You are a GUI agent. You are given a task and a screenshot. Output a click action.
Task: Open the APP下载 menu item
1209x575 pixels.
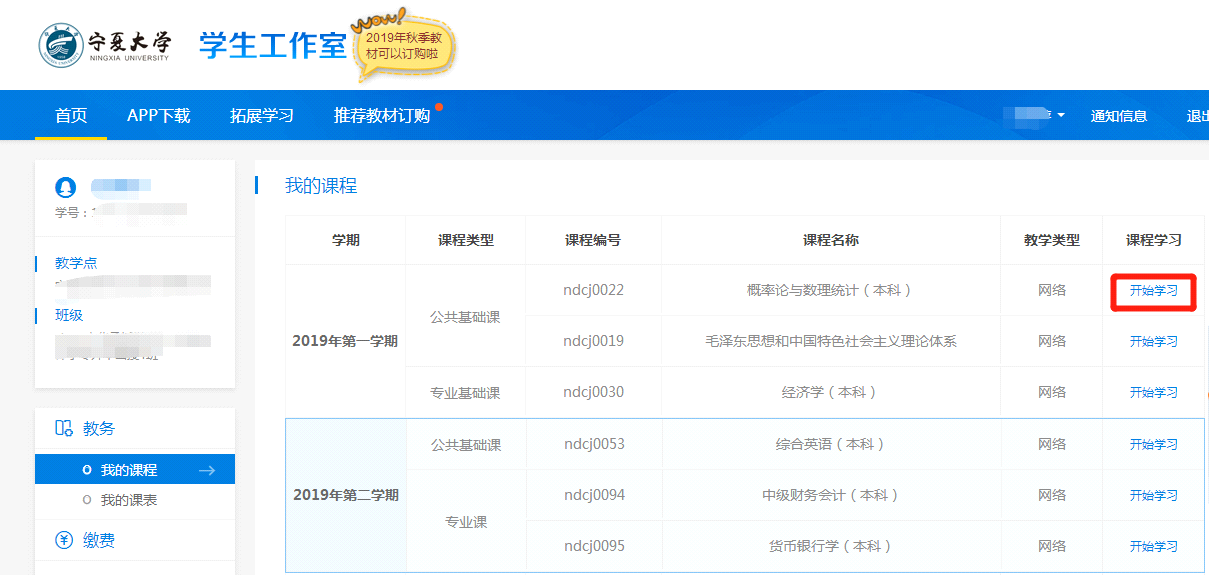click(158, 116)
